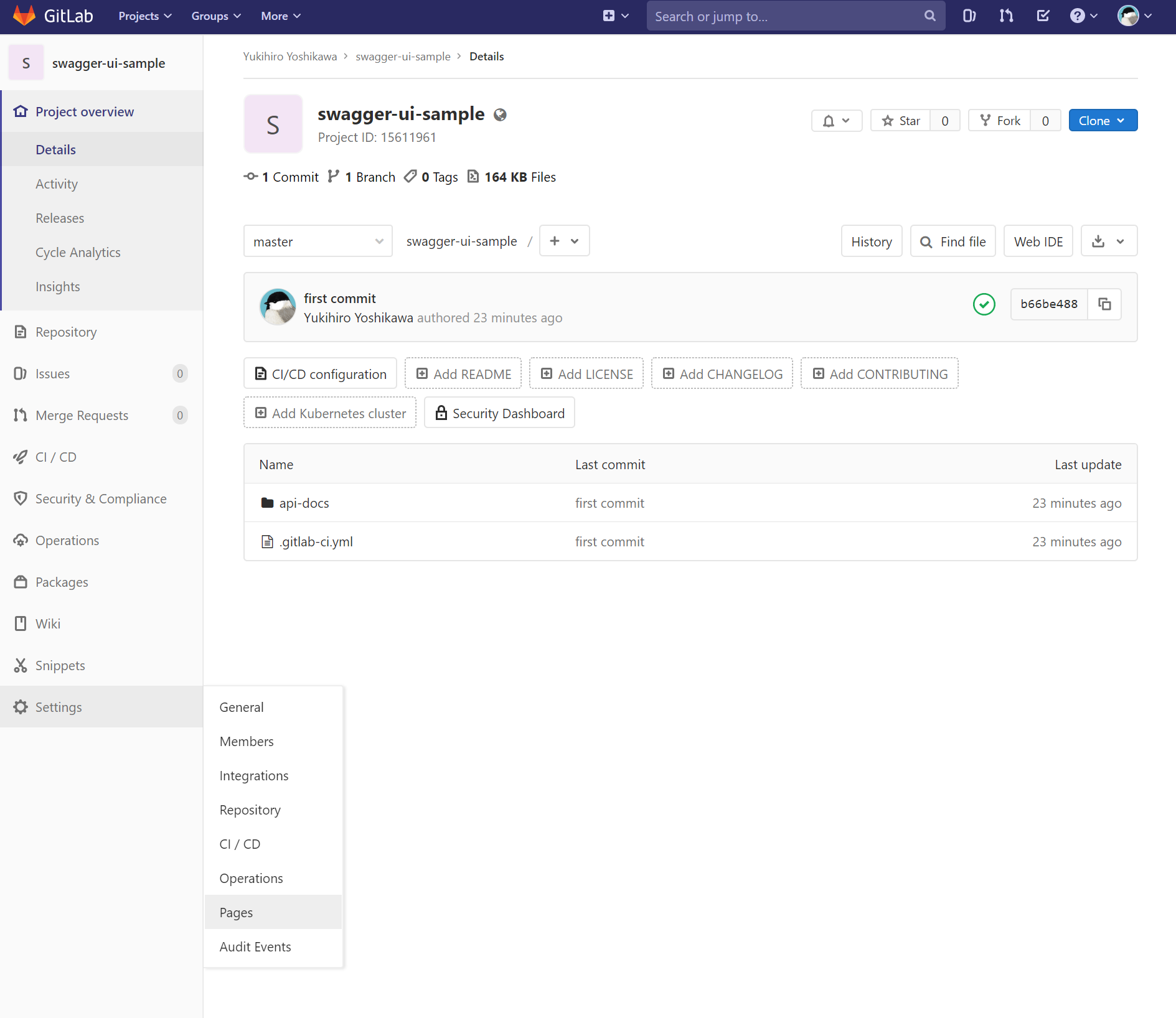1176x1018 pixels.
Task: Open the 164 KB Files link
Action: coord(511,177)
